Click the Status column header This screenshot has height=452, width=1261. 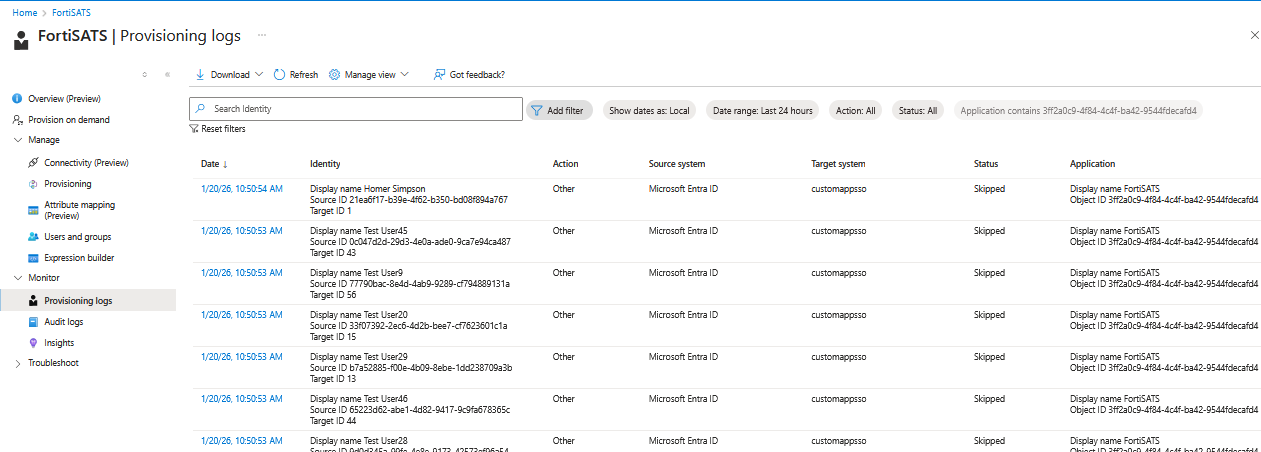click(986, 163)
